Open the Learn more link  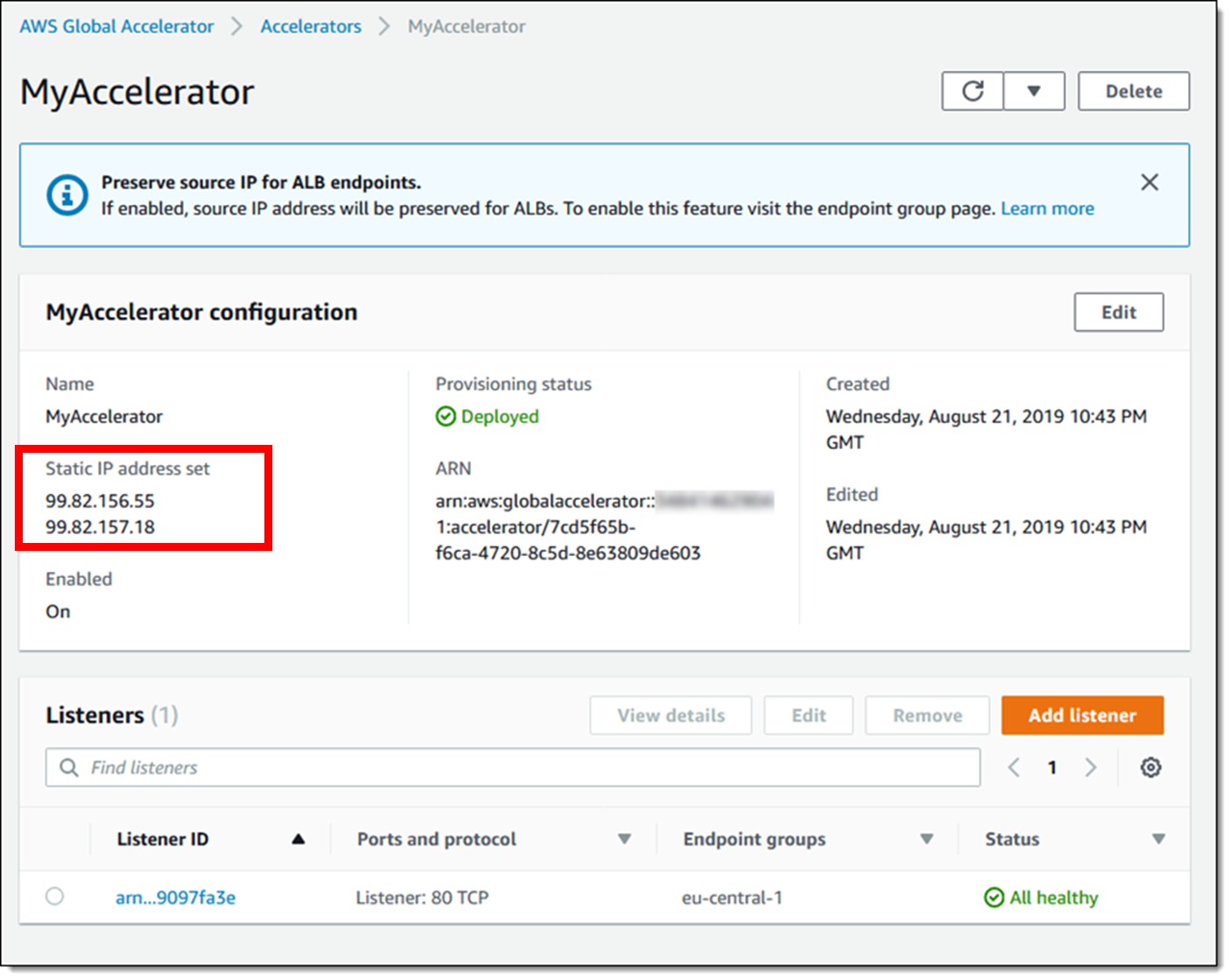1047,208
